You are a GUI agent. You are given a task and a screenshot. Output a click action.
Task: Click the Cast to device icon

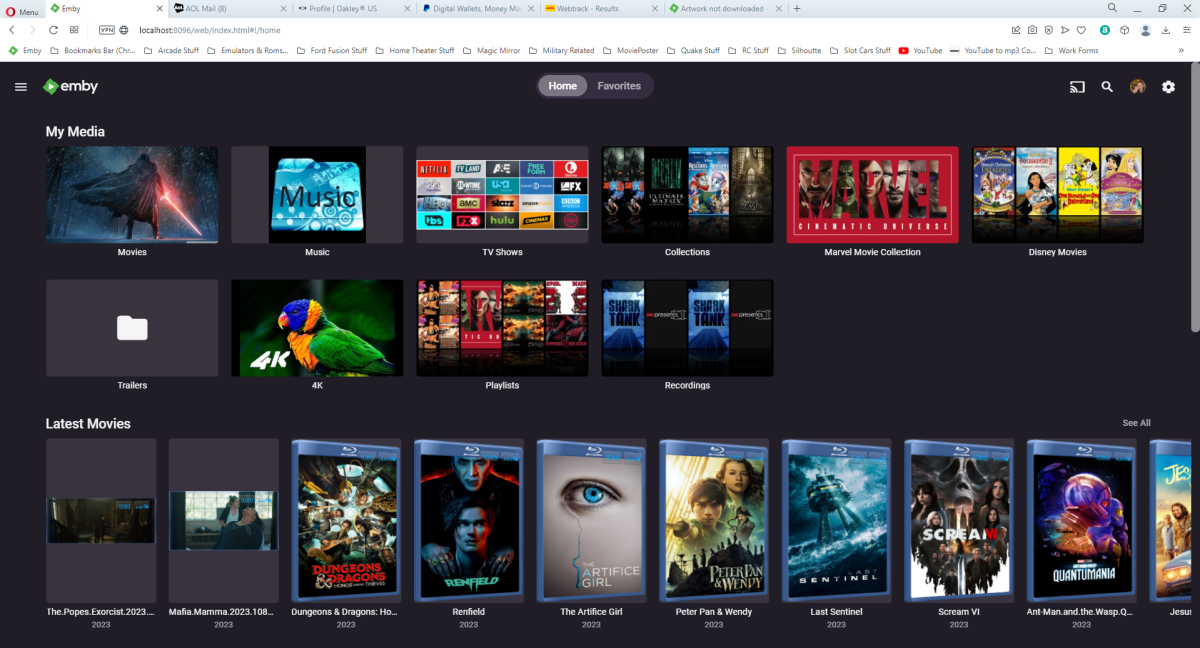(x=1077, y=87)
